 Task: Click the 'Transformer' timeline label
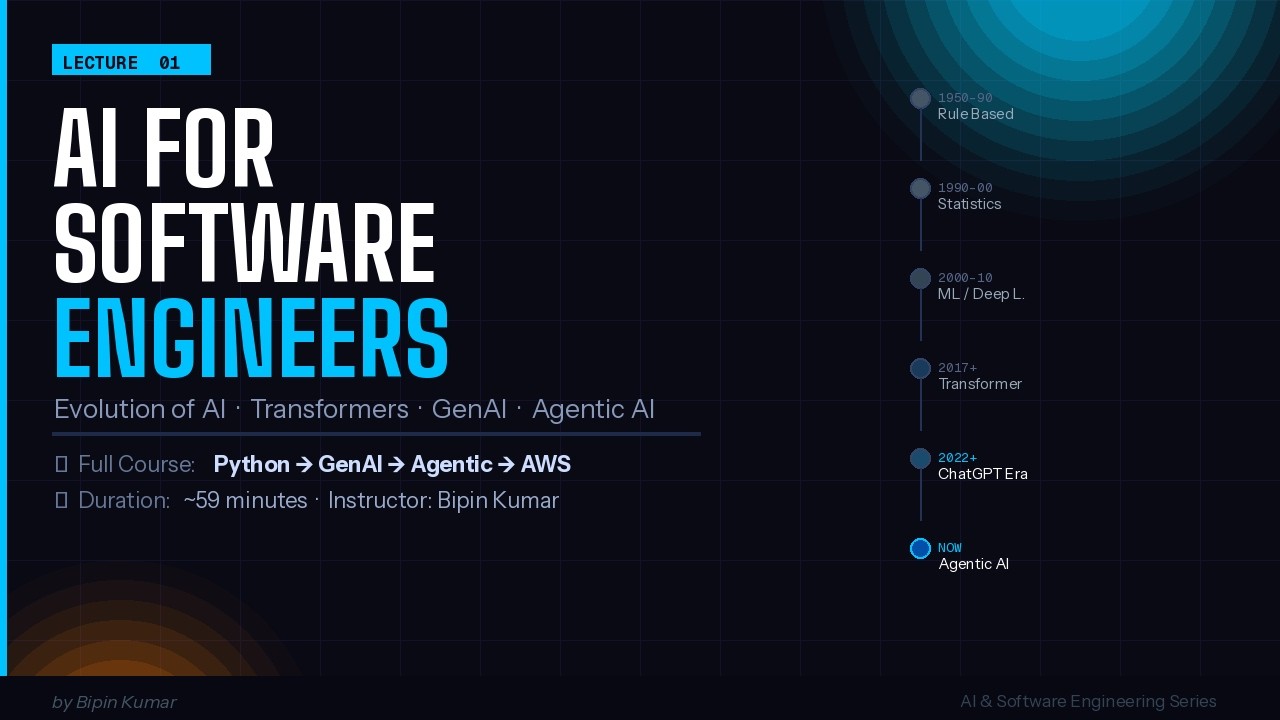click(x=980, y=384)
